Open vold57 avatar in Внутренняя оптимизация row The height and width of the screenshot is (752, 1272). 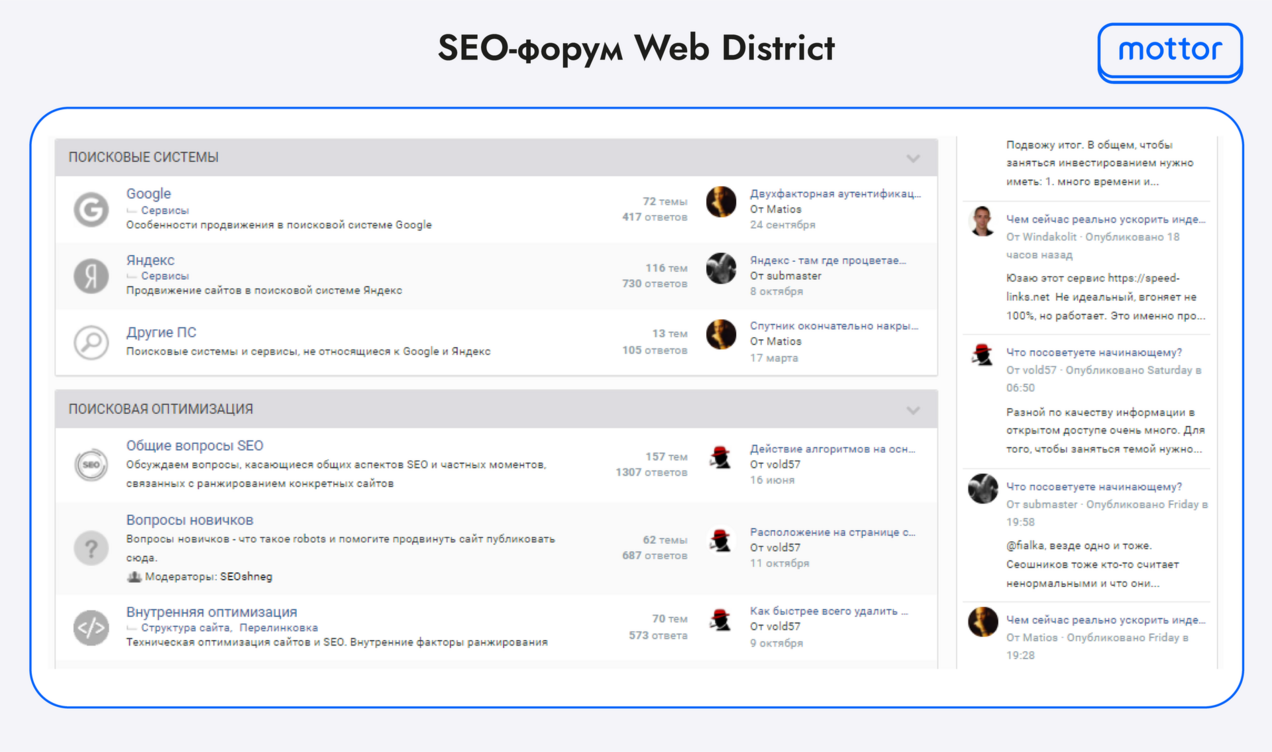pyautogui.click(x=721, y=620)
